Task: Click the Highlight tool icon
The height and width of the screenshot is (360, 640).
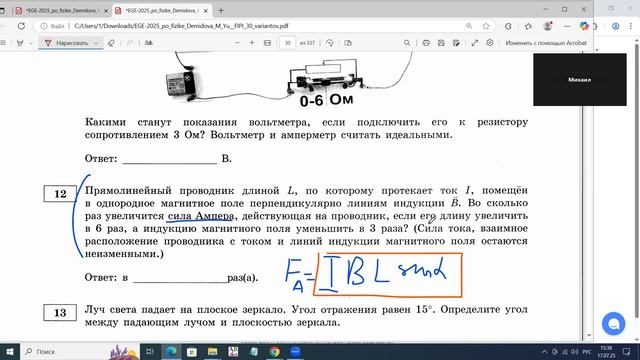Action: [20, 43]
